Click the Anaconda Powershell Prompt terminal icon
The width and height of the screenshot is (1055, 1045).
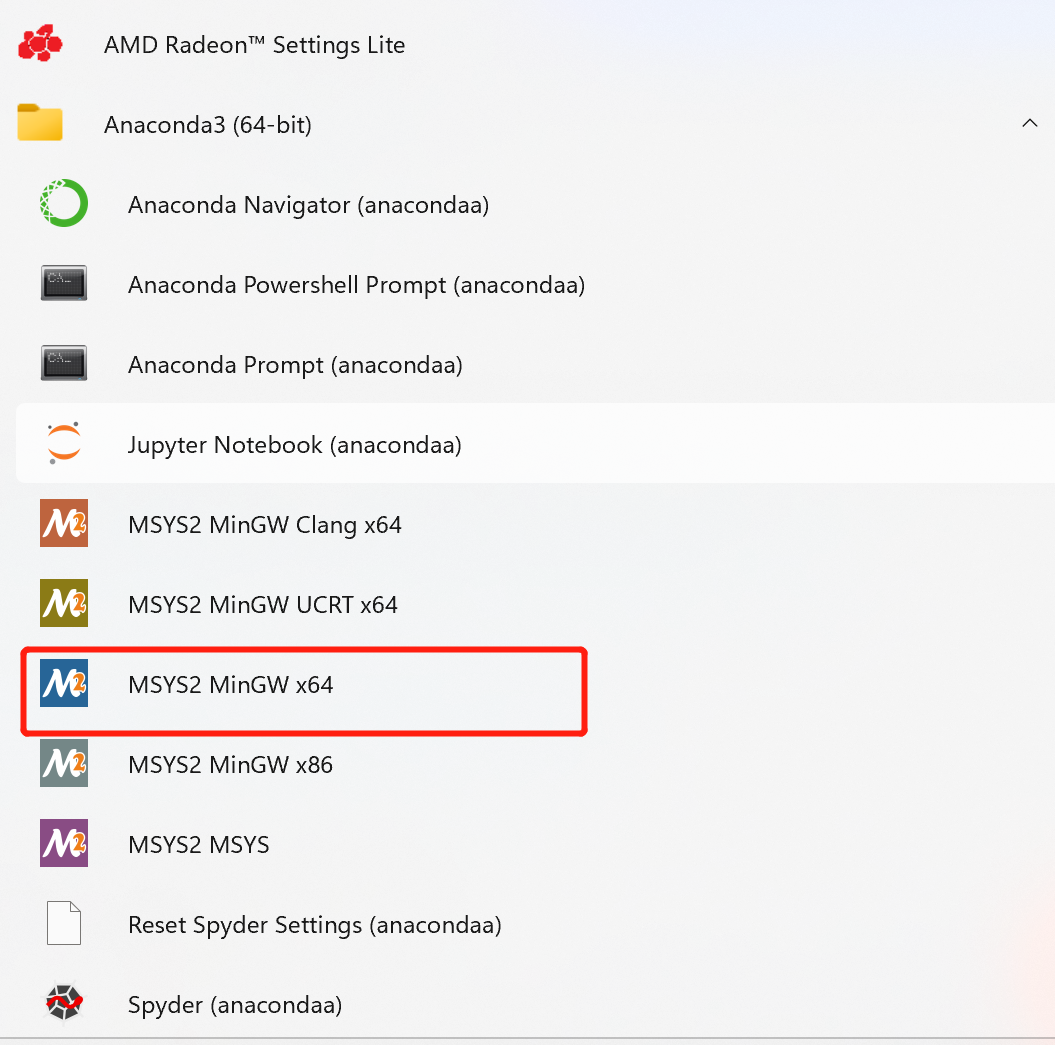(64, 283)
